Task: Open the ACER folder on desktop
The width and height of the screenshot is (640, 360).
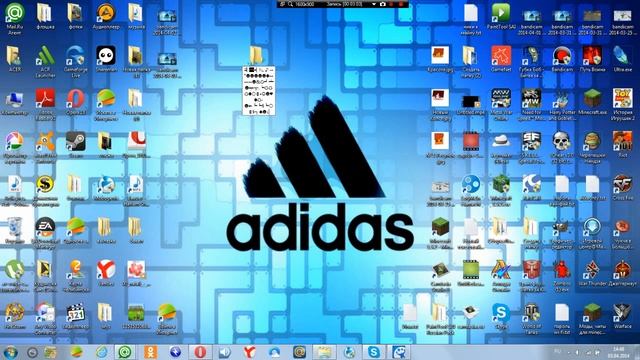Action: [15, 59]
